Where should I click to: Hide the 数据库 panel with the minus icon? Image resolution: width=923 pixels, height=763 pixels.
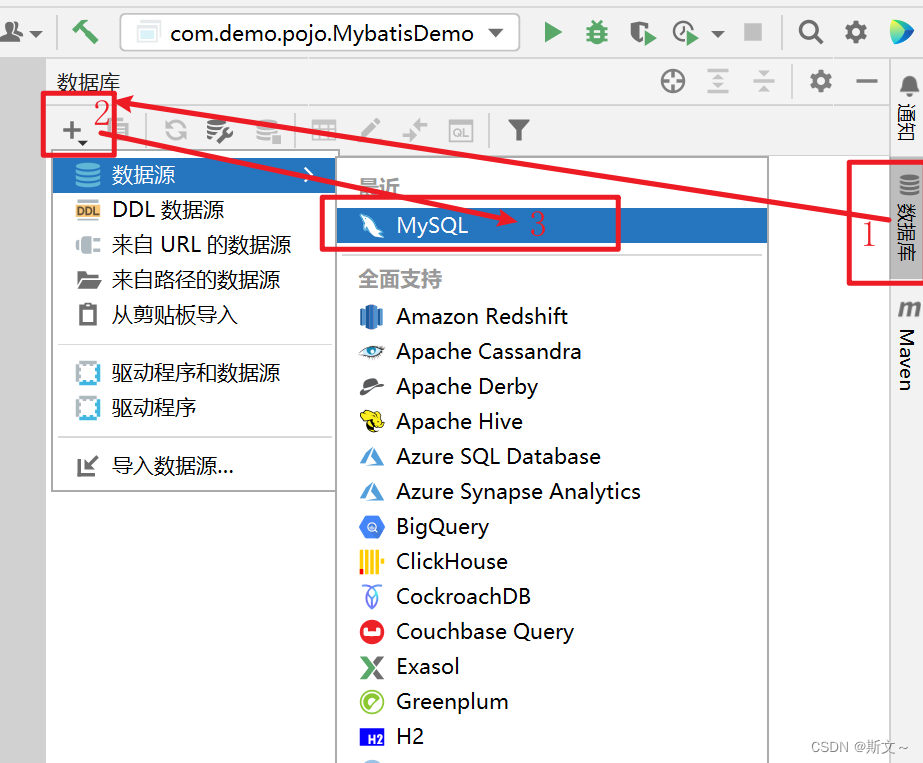click(x=866, y=81)
